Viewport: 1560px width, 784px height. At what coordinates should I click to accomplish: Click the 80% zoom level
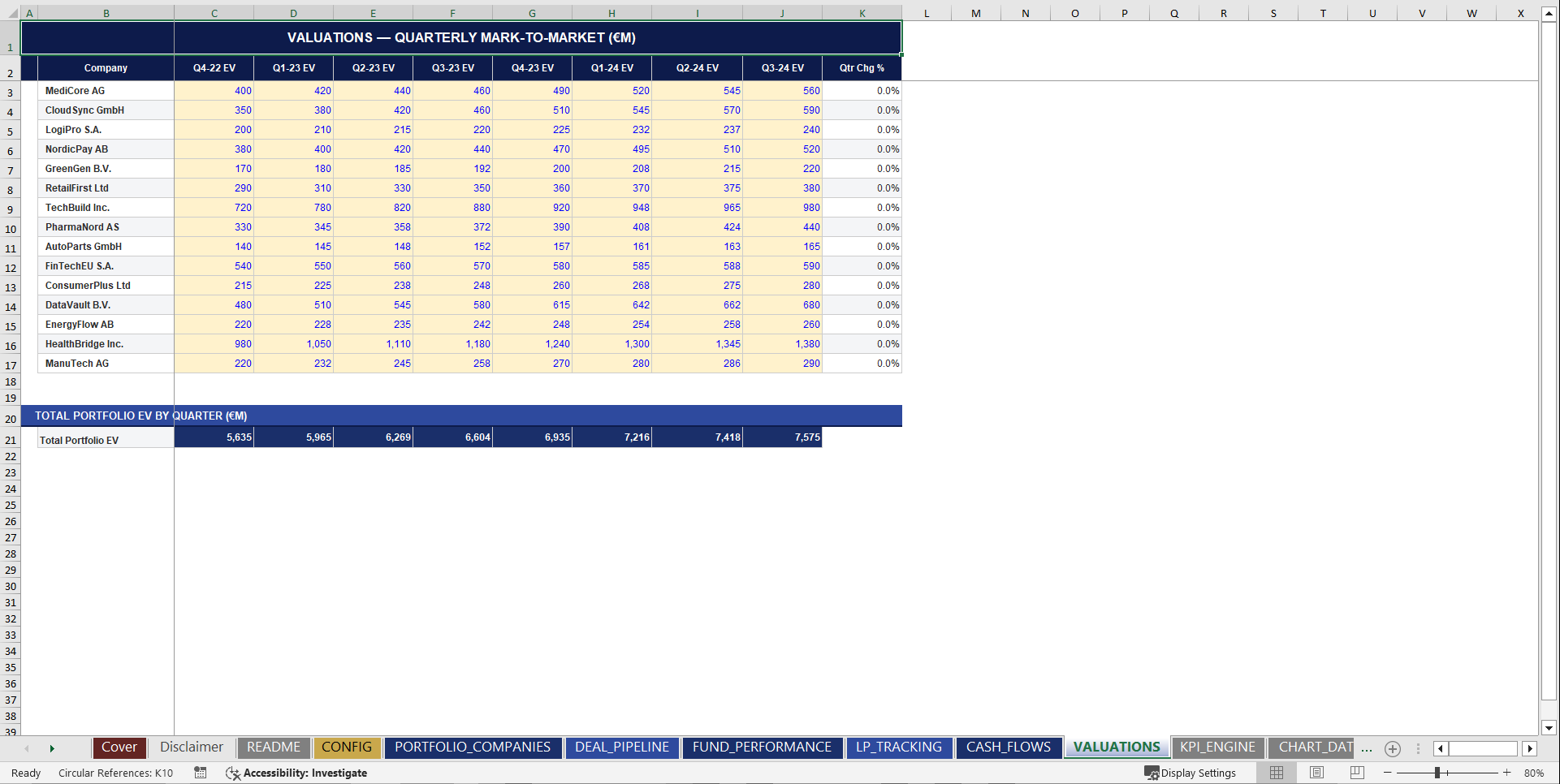pyautogui.click(x=1533, y=773)
